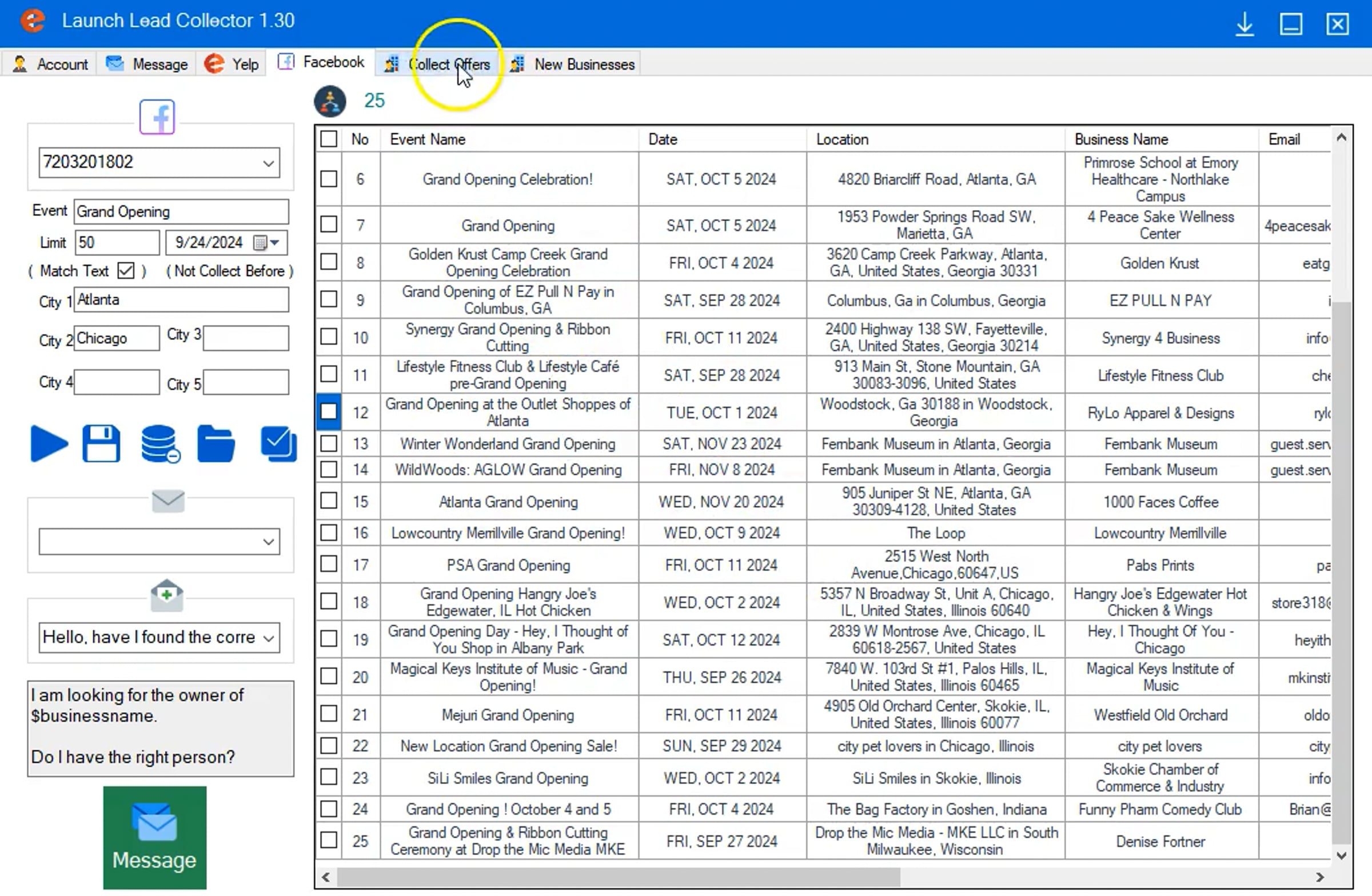Click the gray envelope icon

tap(167, 501)
